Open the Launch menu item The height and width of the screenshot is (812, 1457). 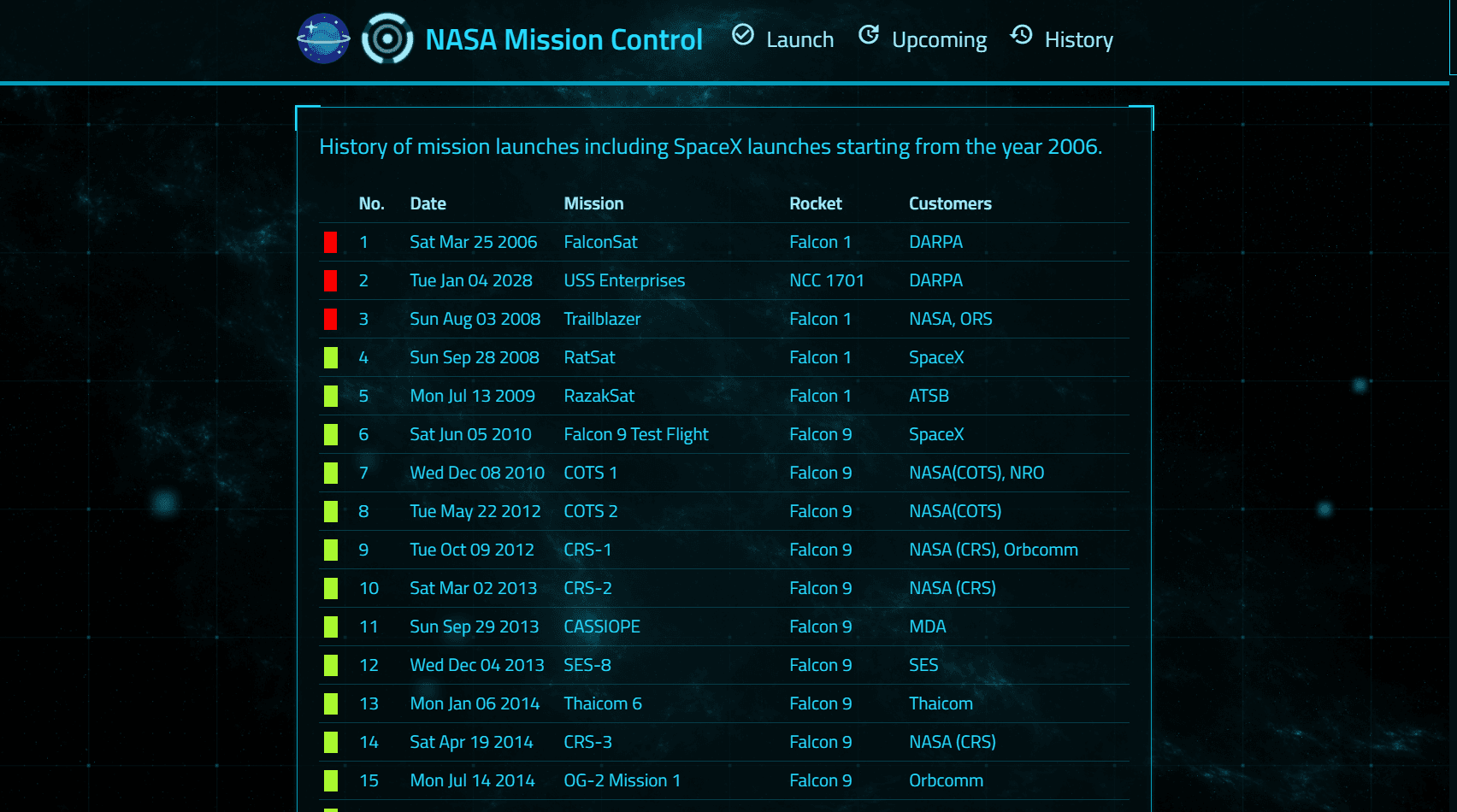[x=800, y=39]
